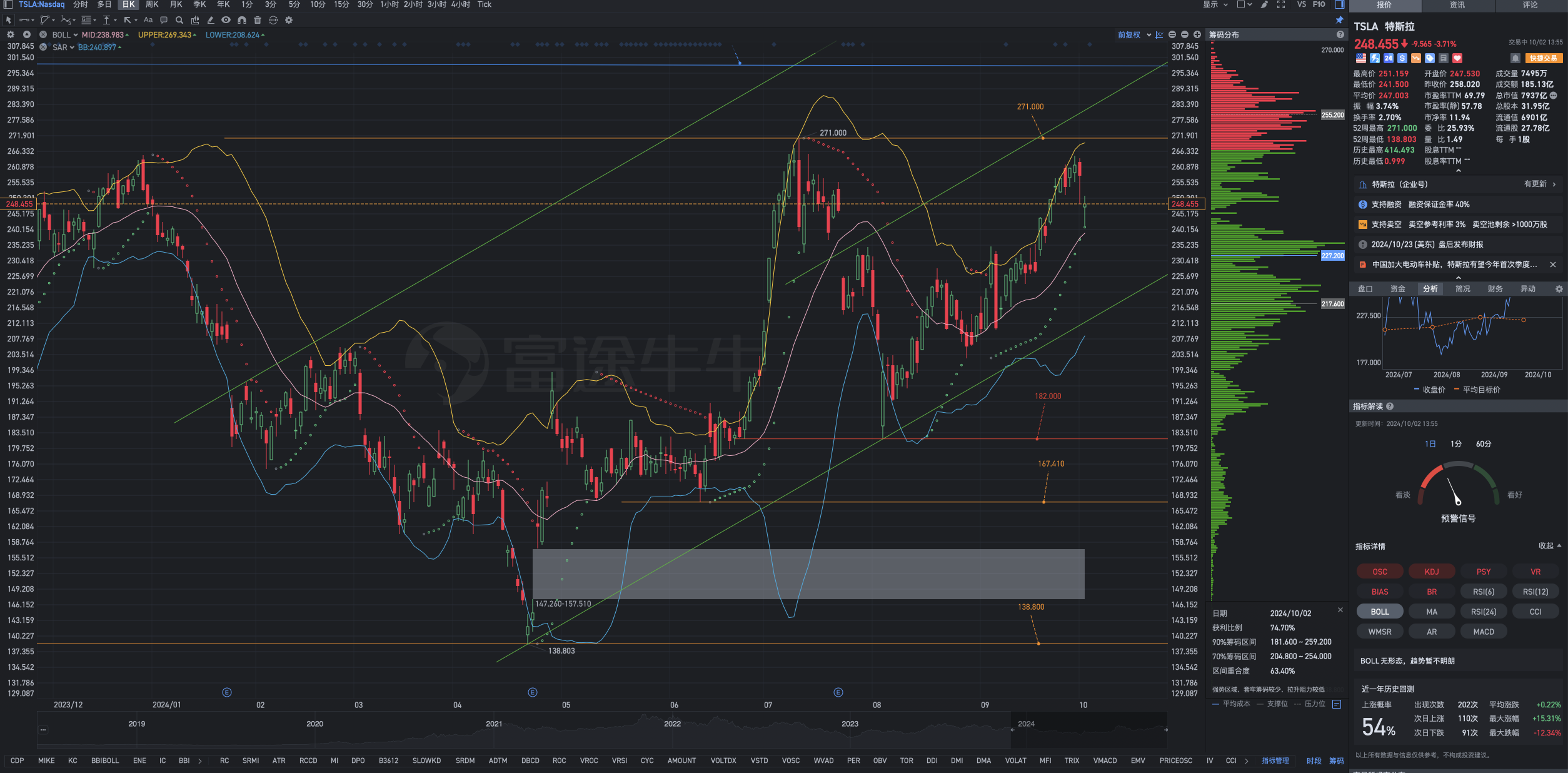Open indicator settings gear beside BOLL

(11, 35)
